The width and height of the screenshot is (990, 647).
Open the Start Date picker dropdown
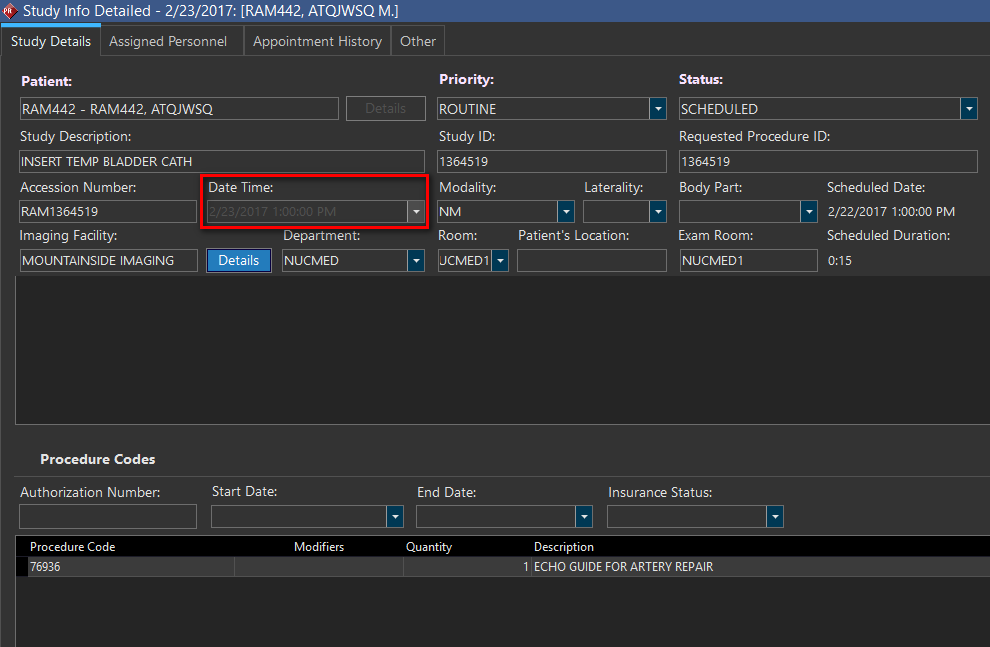(x=395, y=517)
